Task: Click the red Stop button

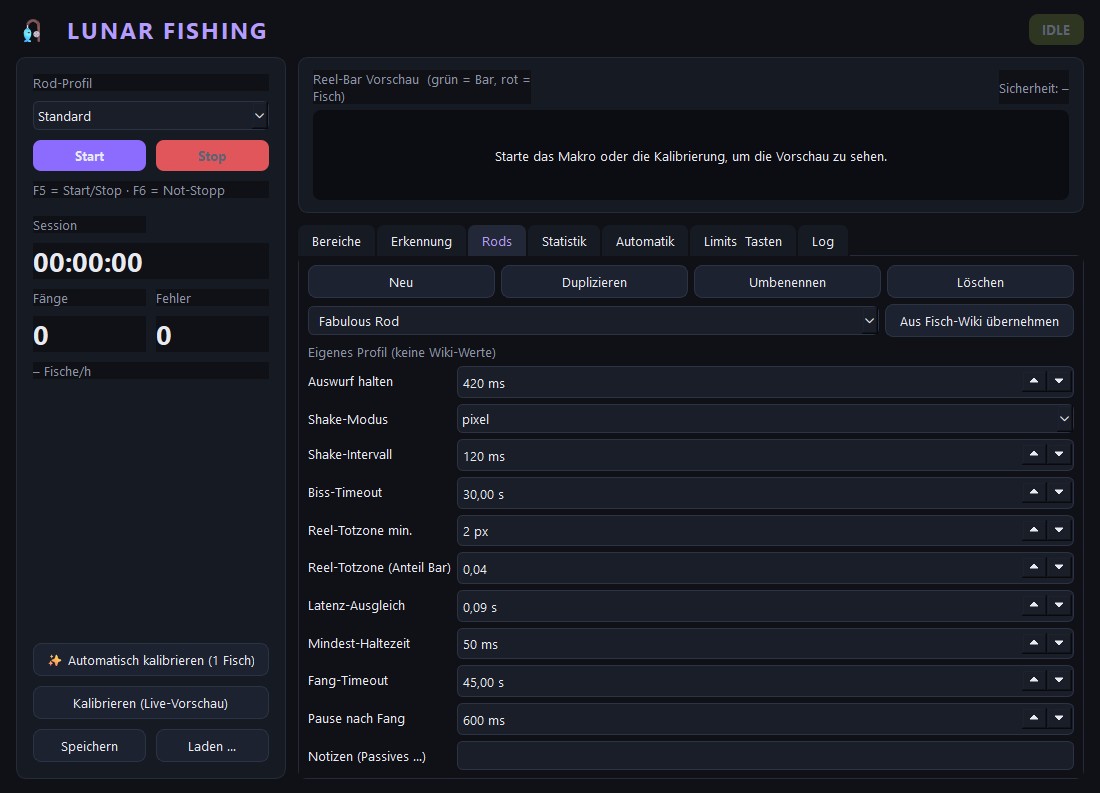Action: pos(212,156)
